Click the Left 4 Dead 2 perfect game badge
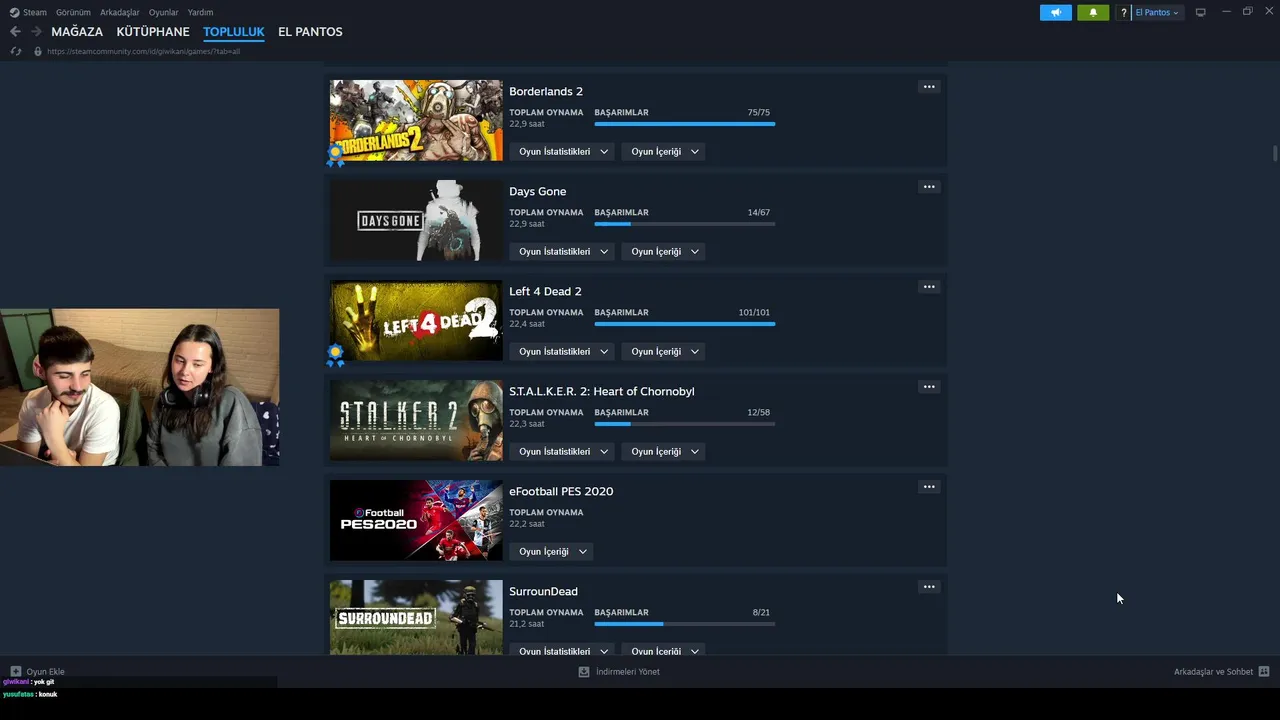The height and width of the screenshot is (720, 1280). click(336, 355)
